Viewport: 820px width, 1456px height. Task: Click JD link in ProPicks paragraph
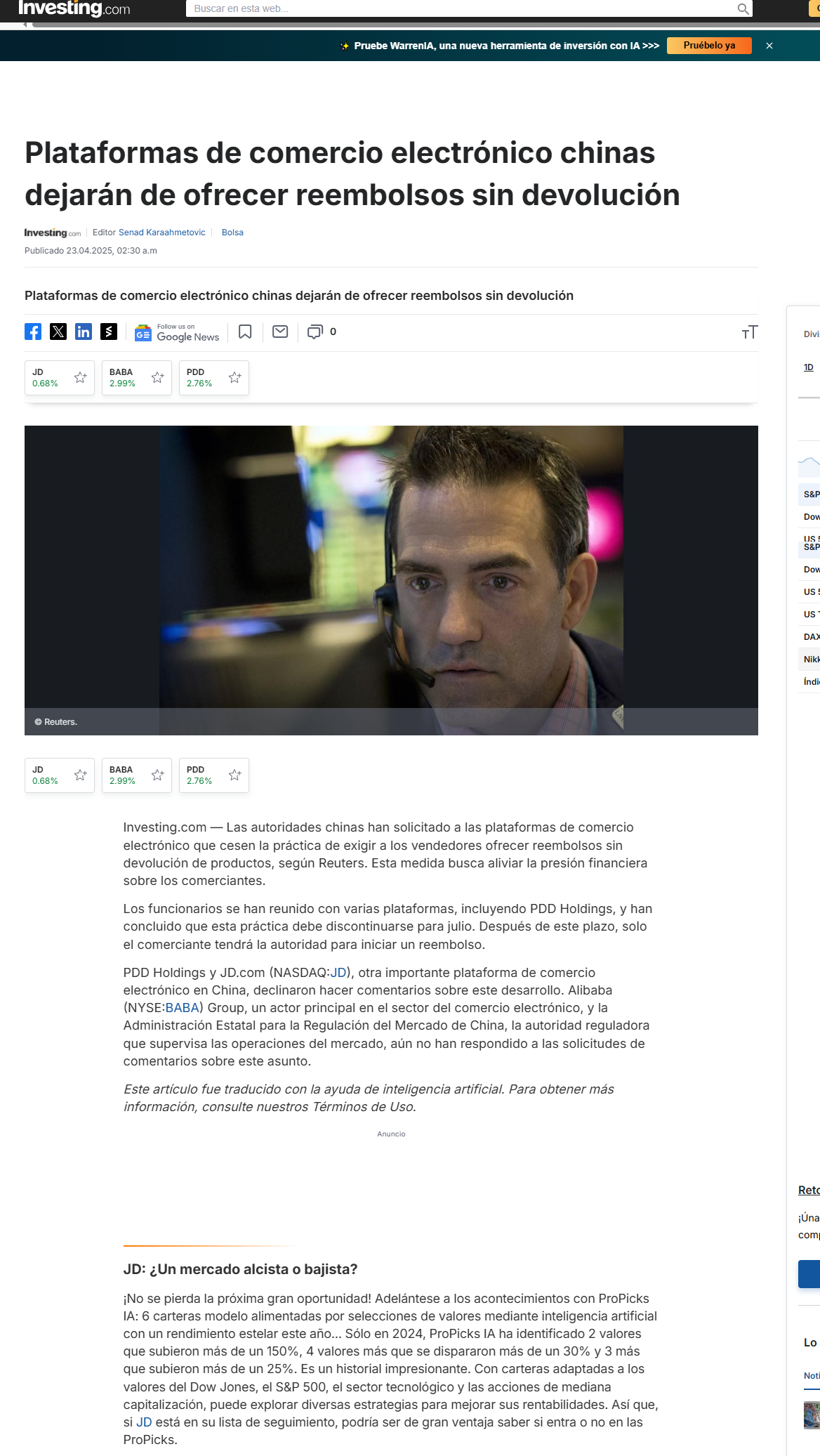coord(144,1422)
